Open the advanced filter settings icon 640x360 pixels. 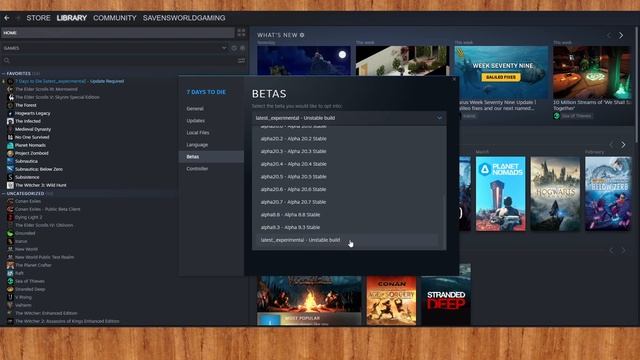click(x=241, y=60)
